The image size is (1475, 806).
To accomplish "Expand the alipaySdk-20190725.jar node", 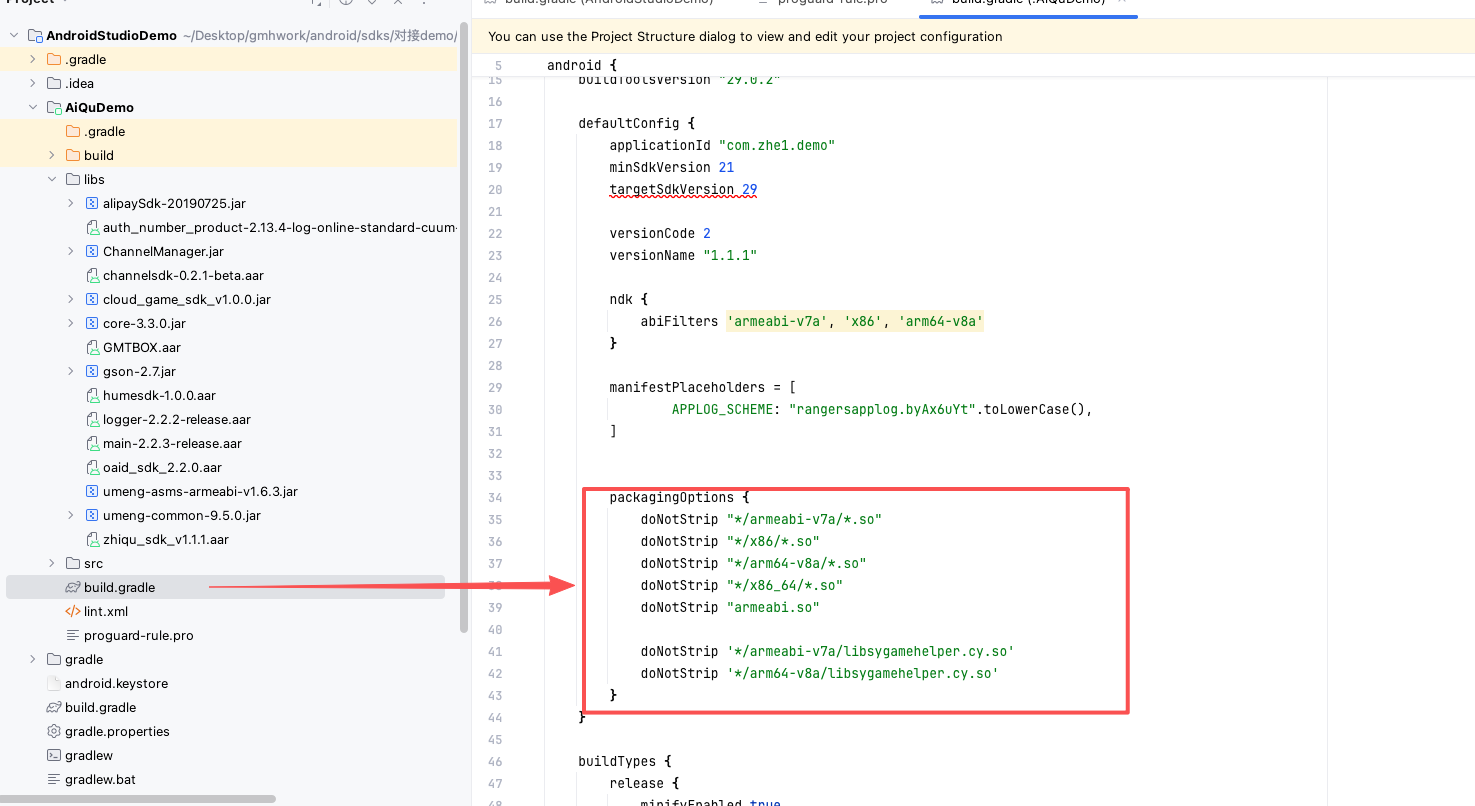I will pyautogui.click(x=71, y=203).
